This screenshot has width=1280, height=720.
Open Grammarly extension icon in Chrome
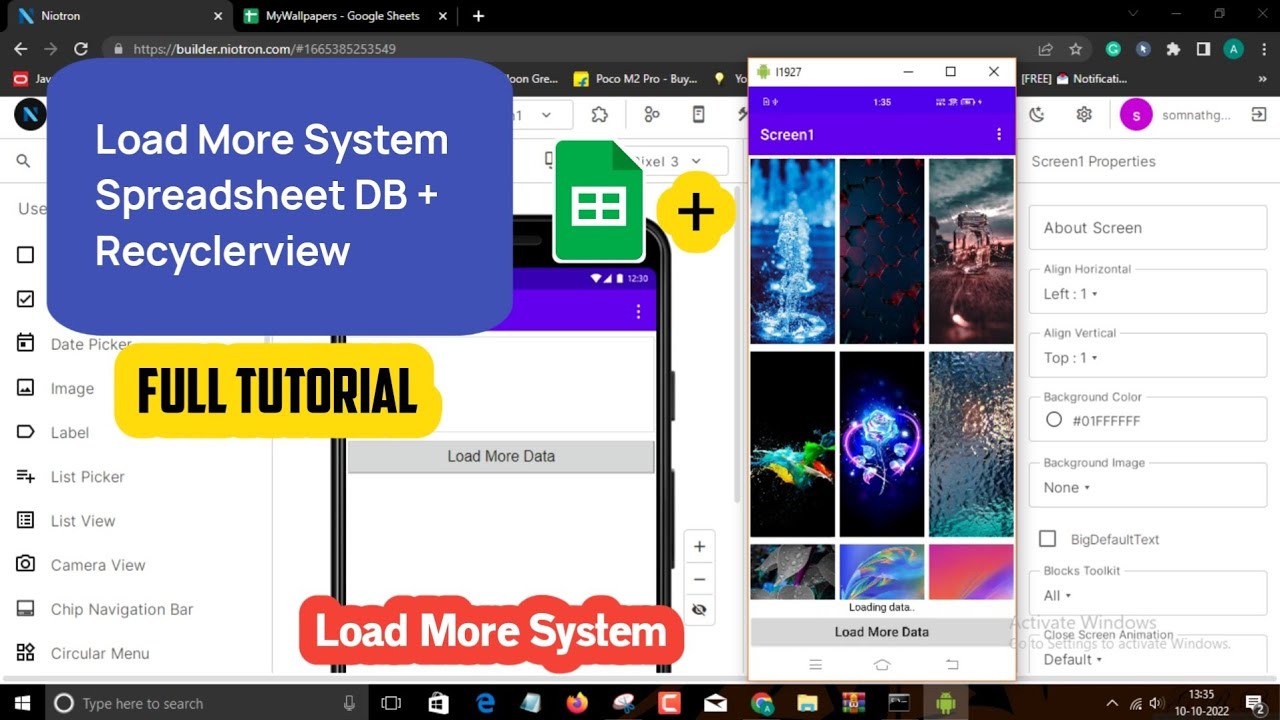point(1113,48)
